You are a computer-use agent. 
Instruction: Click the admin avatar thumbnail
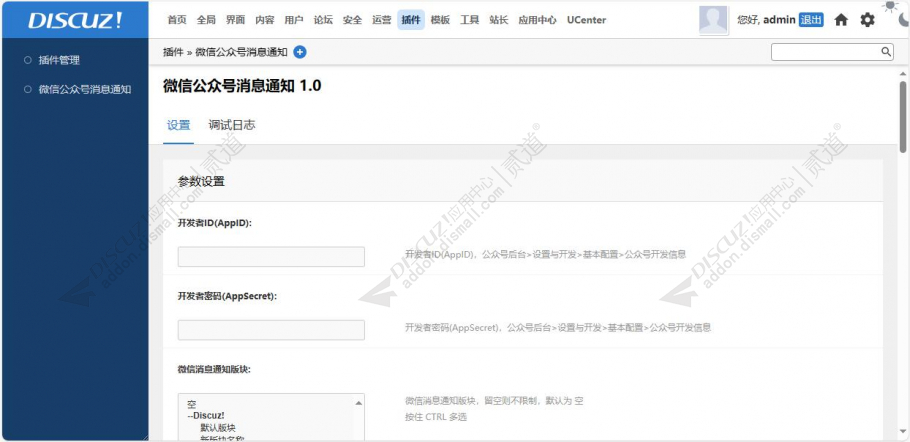[713, 20]
